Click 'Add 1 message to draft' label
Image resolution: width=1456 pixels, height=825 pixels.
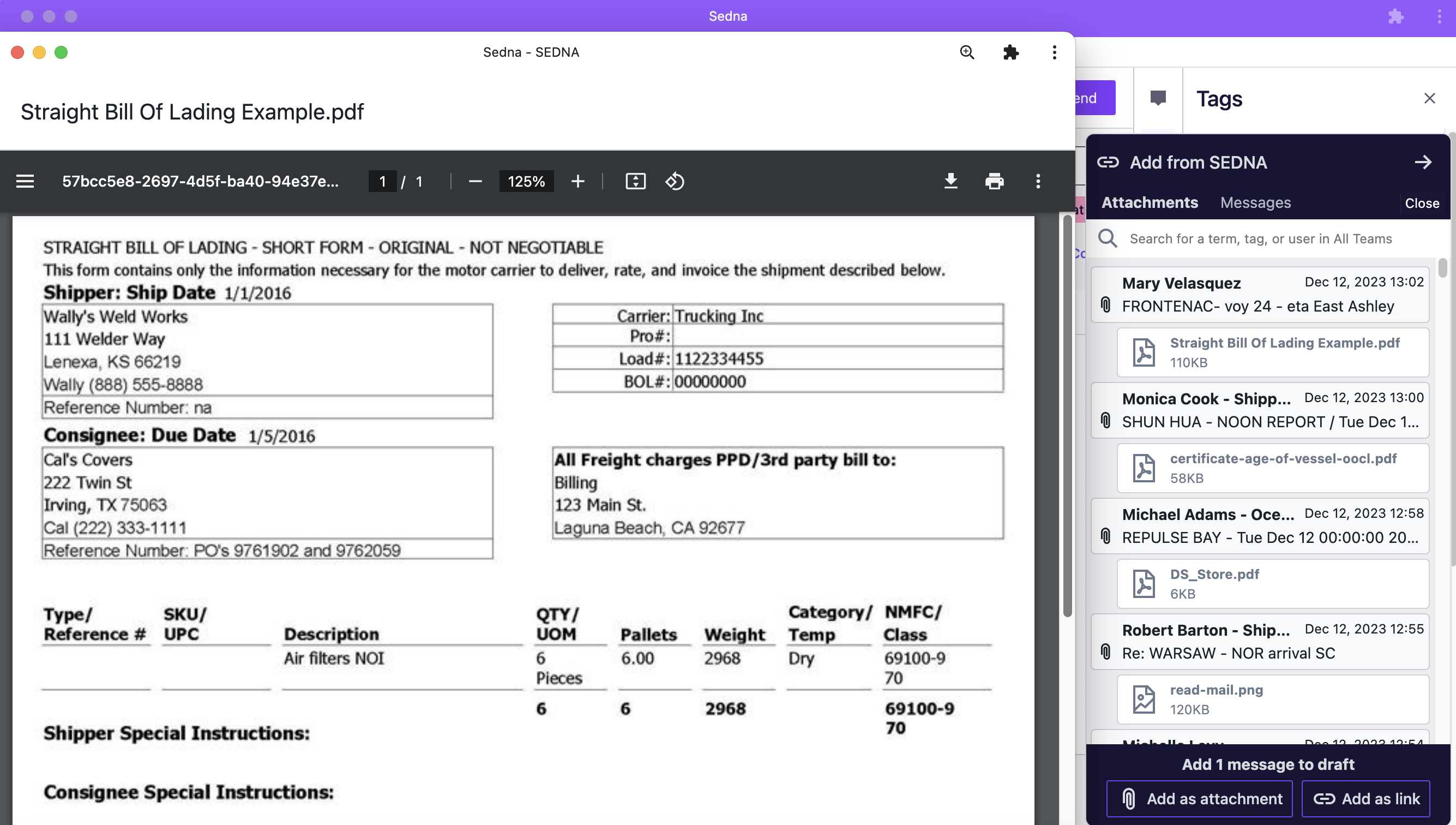coord(1268,764)
